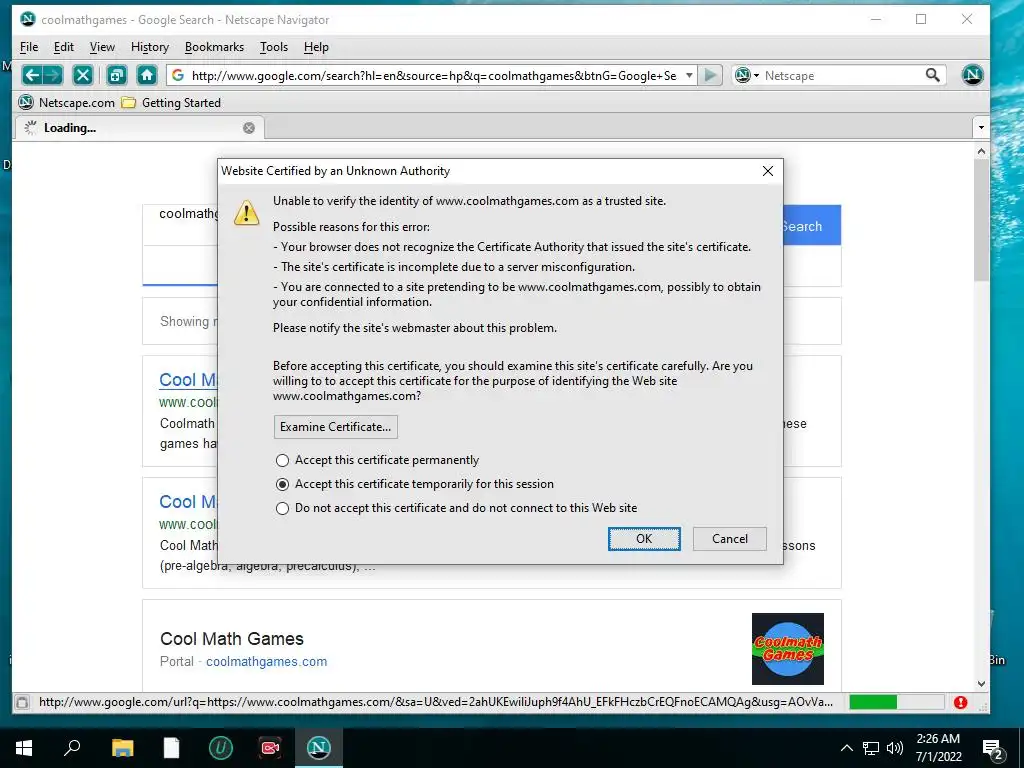The height and width of the screenshot is (768, 1024).
Task: Click the Netscape.com bookmark icon
Action: [25, 103]
